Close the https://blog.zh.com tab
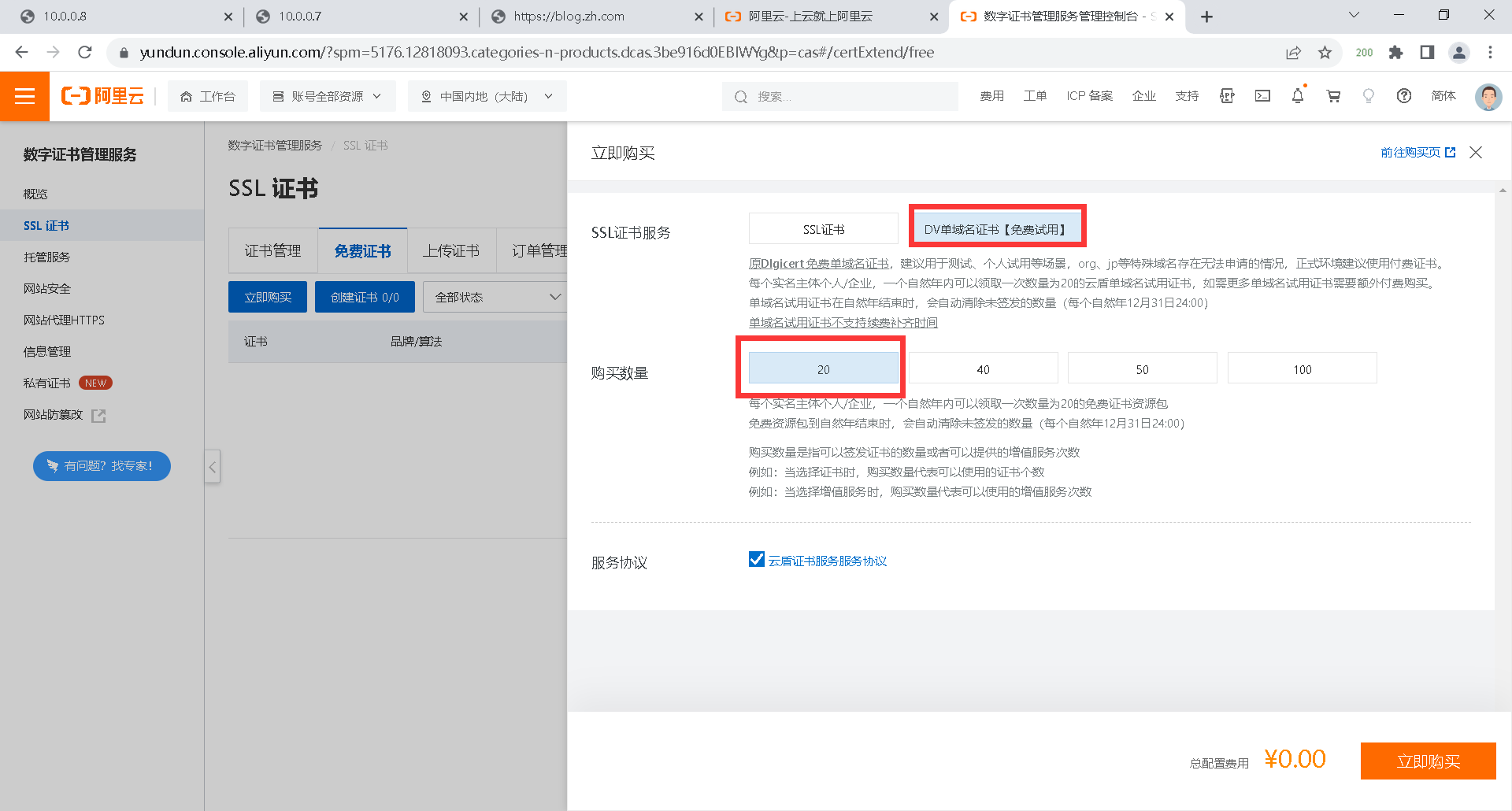 699,17
